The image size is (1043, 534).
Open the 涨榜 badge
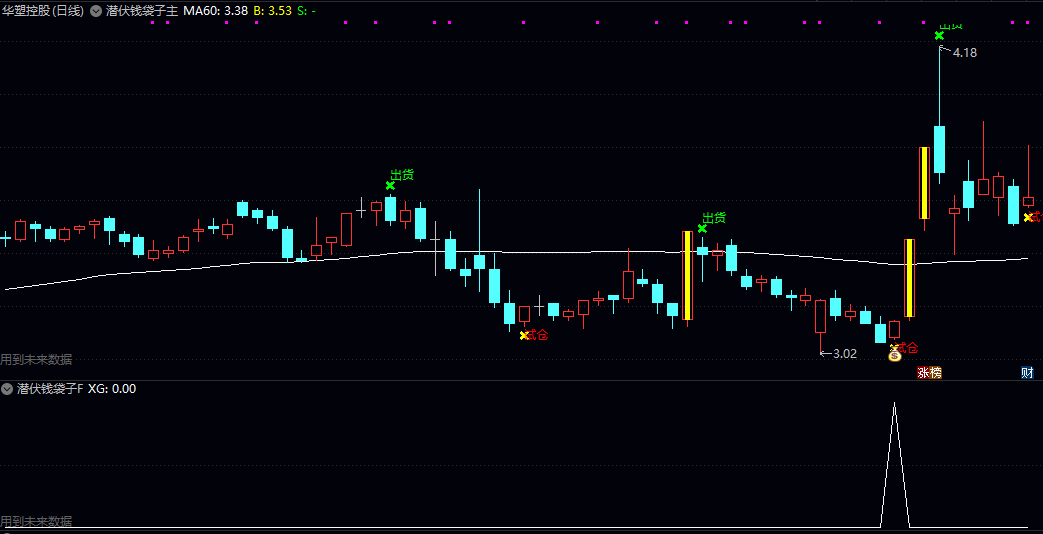coord(929,372)
